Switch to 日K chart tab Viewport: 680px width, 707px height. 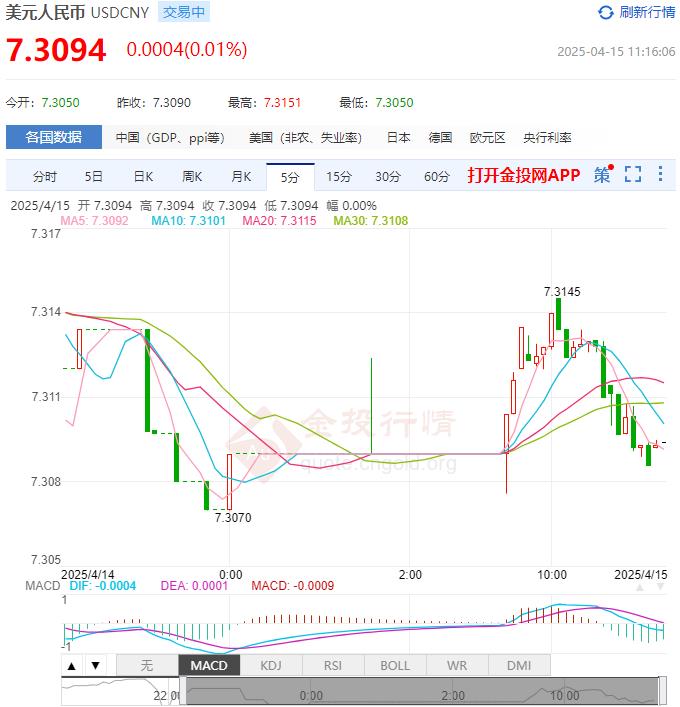click(143, 177)
